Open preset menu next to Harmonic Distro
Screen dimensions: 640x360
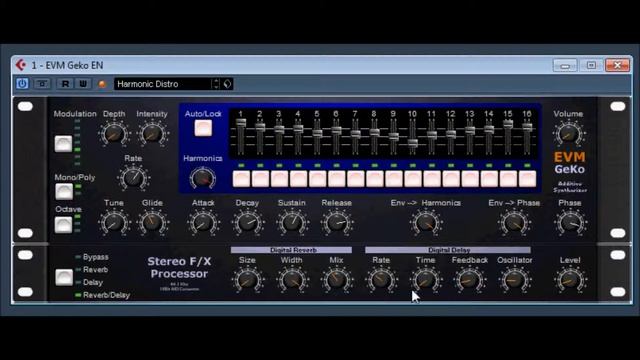(x=228, y=84)
